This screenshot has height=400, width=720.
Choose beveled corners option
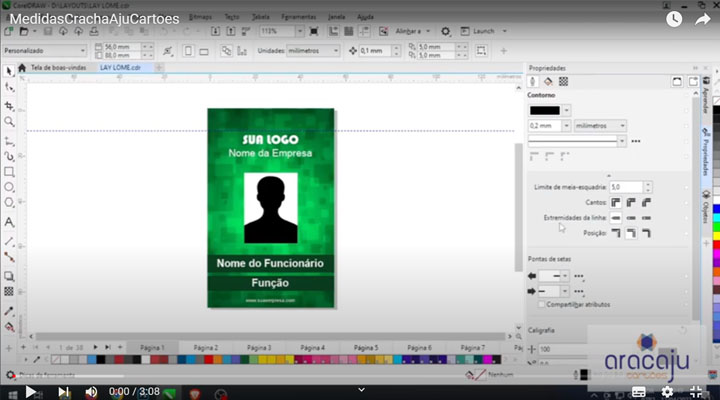click(x=647, y=203)
